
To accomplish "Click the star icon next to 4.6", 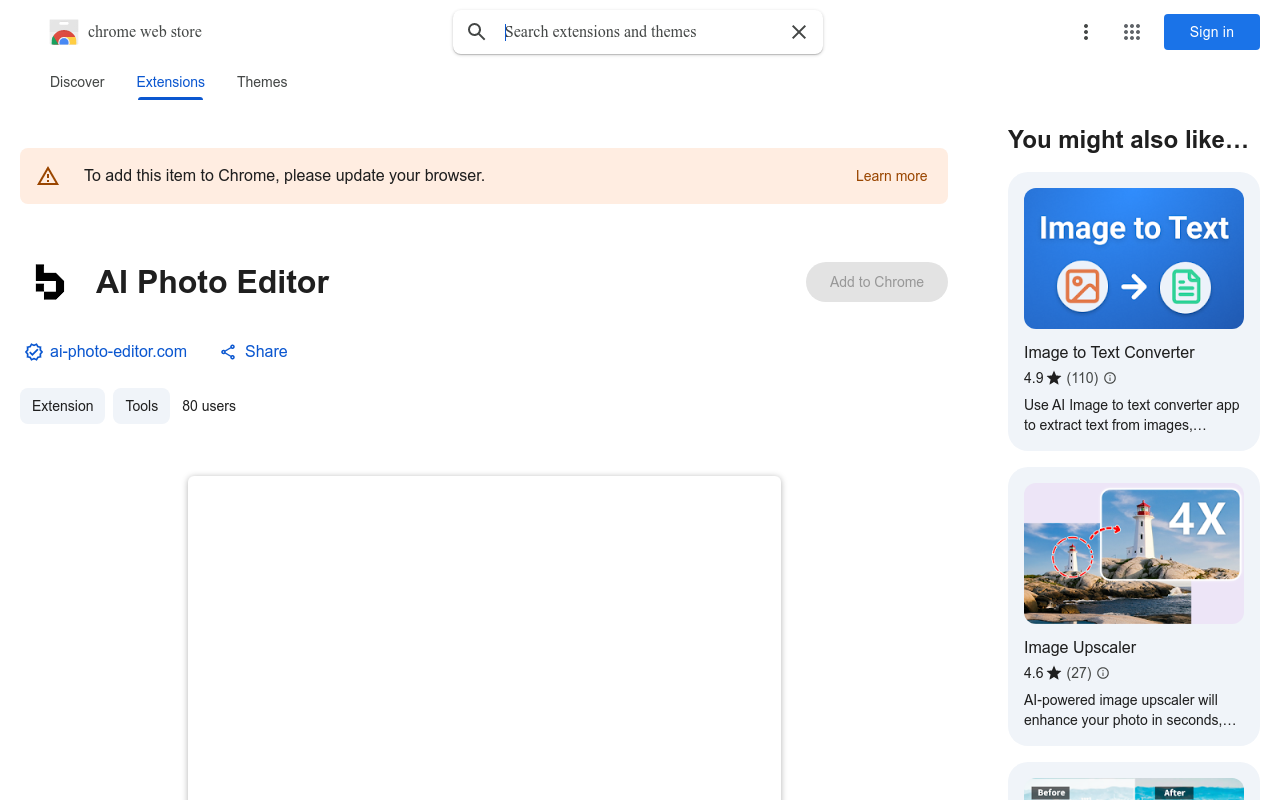I will (1054, 673).
